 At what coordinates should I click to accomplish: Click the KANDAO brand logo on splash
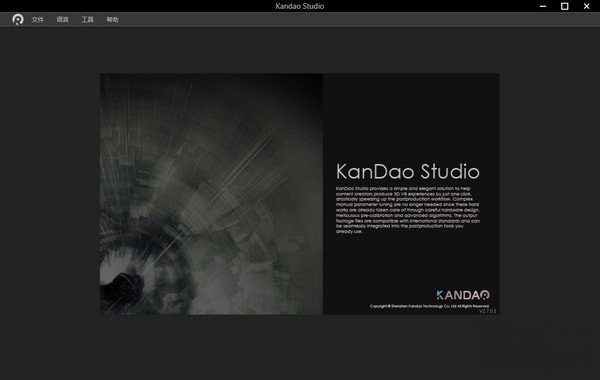tap(463, 295)
